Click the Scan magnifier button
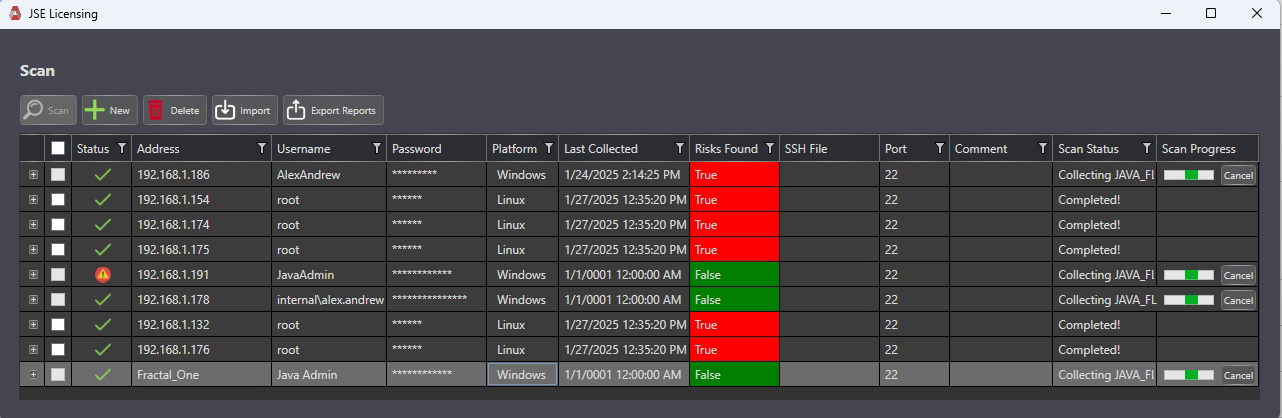The width and height of the screenshot is (1282, 418). [x=48, y=110]
